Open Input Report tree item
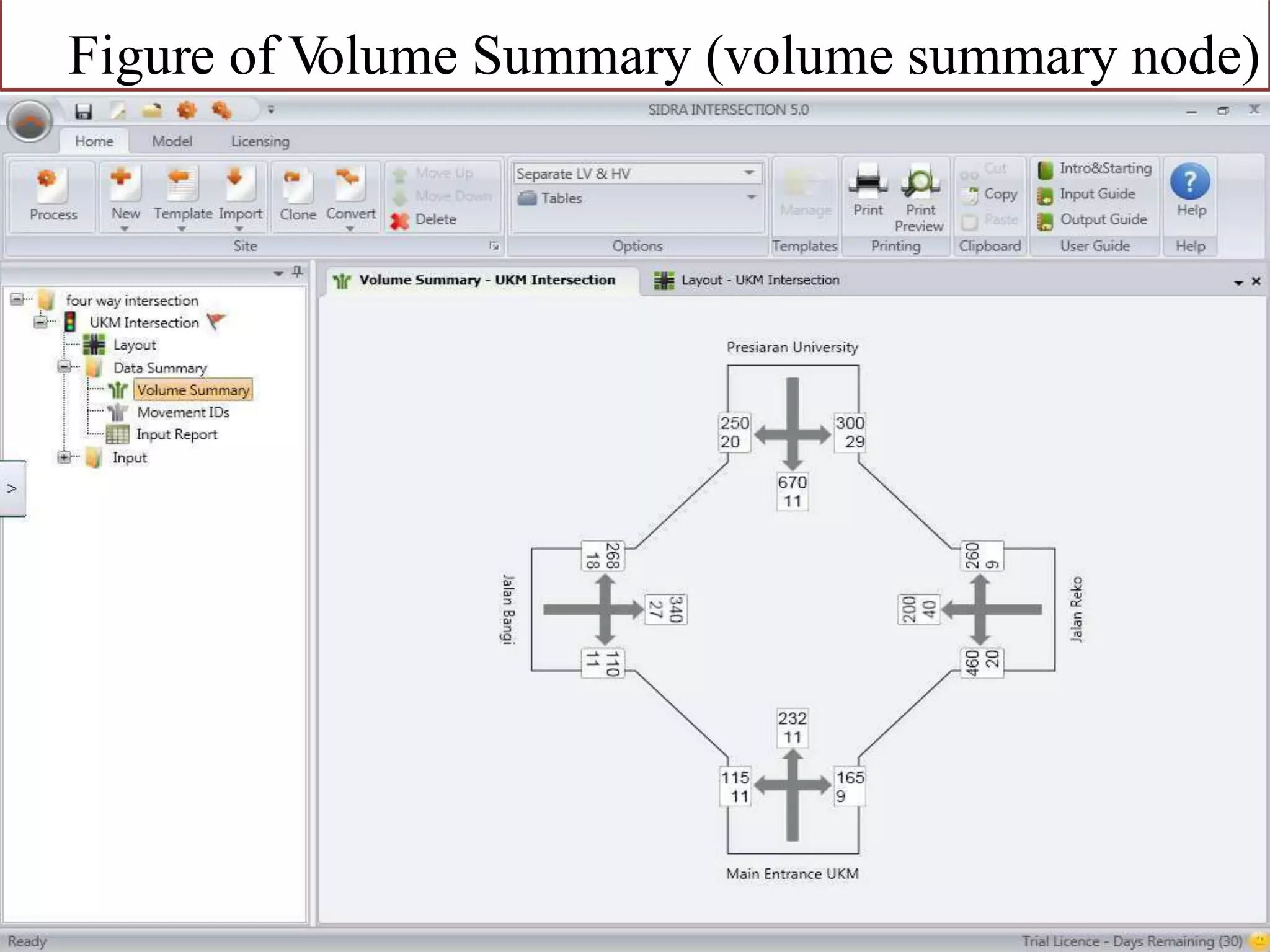This screenshot has width=1270, height=952. 176,434
